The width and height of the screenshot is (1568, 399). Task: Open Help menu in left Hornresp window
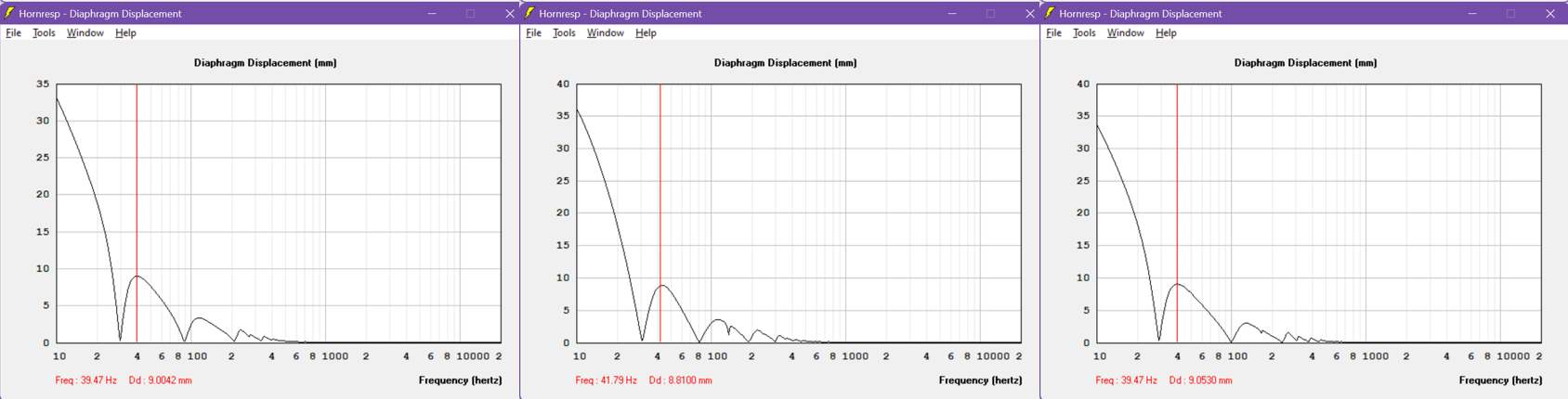coord(125,32)
